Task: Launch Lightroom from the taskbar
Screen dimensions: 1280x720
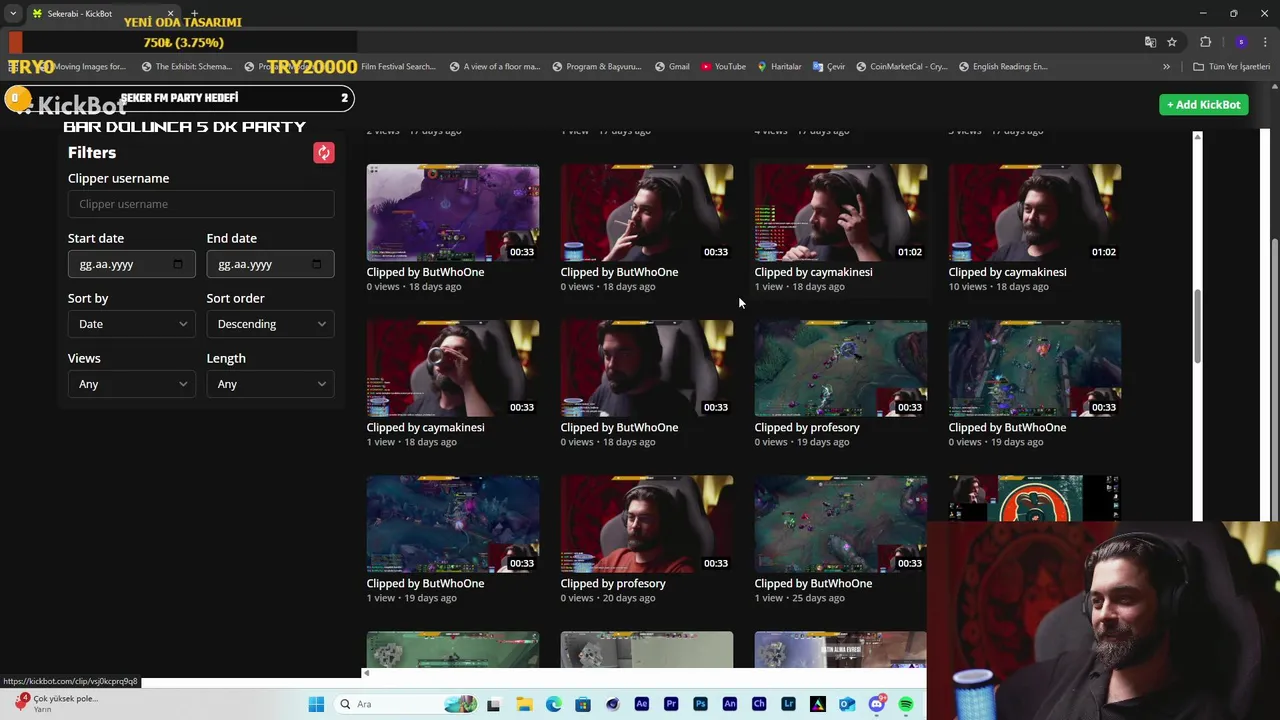Action: coord(788,704)
